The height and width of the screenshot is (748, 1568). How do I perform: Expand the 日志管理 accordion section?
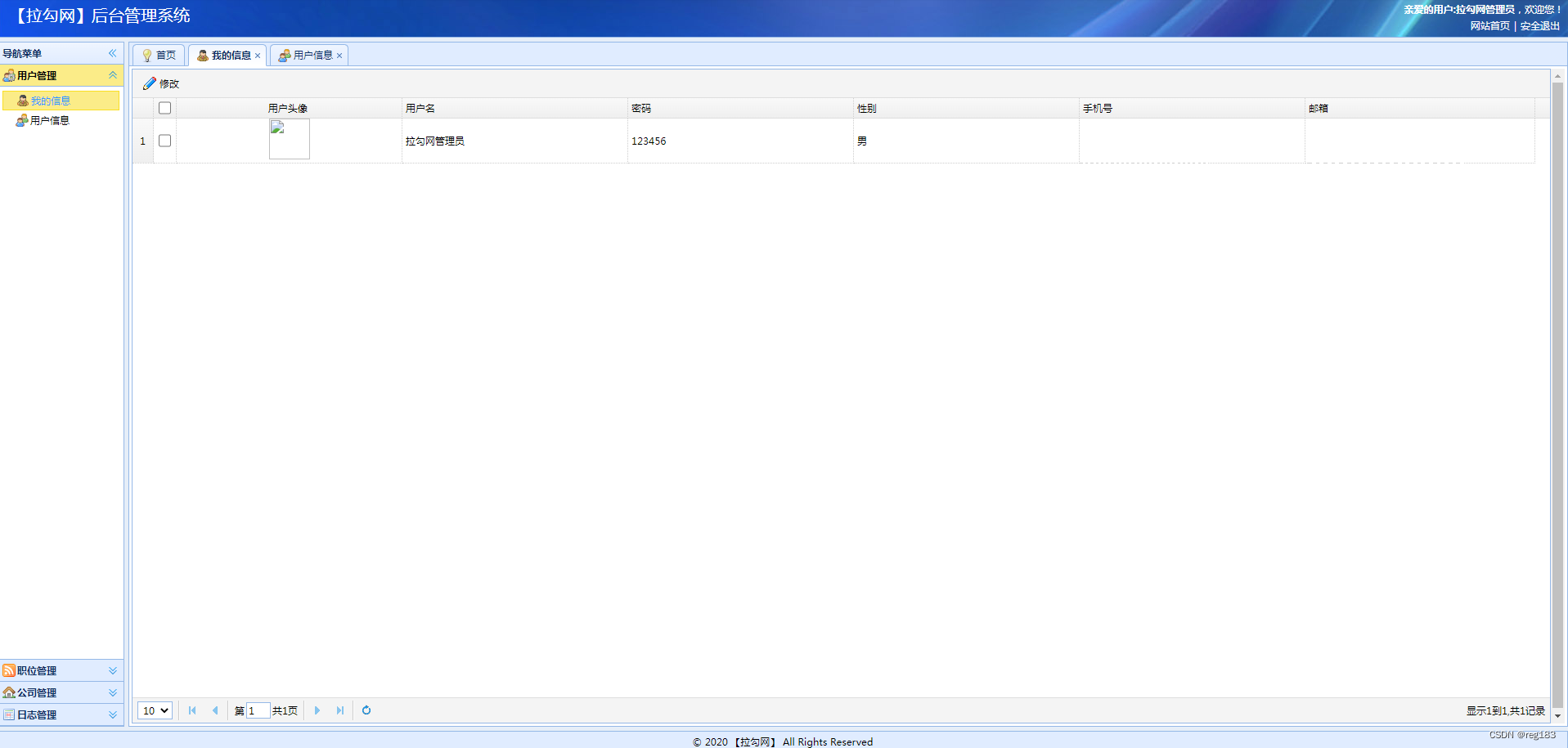(x=113, y=714)
